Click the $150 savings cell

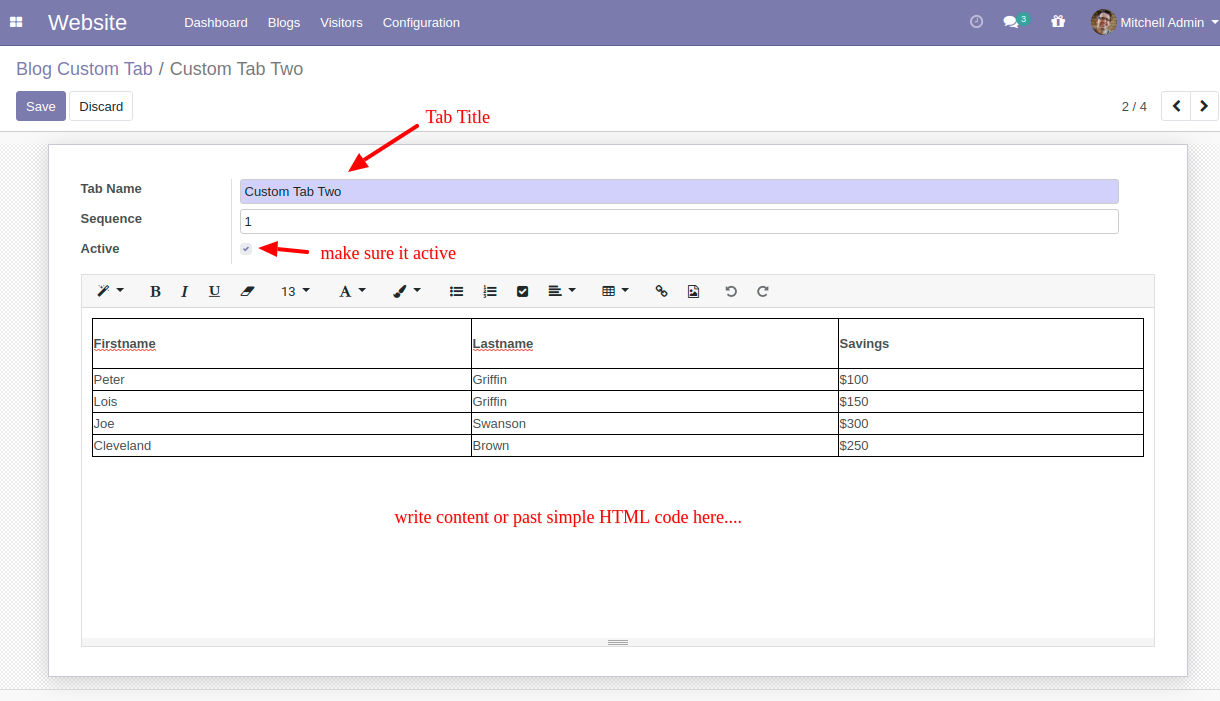pos(991,402)
